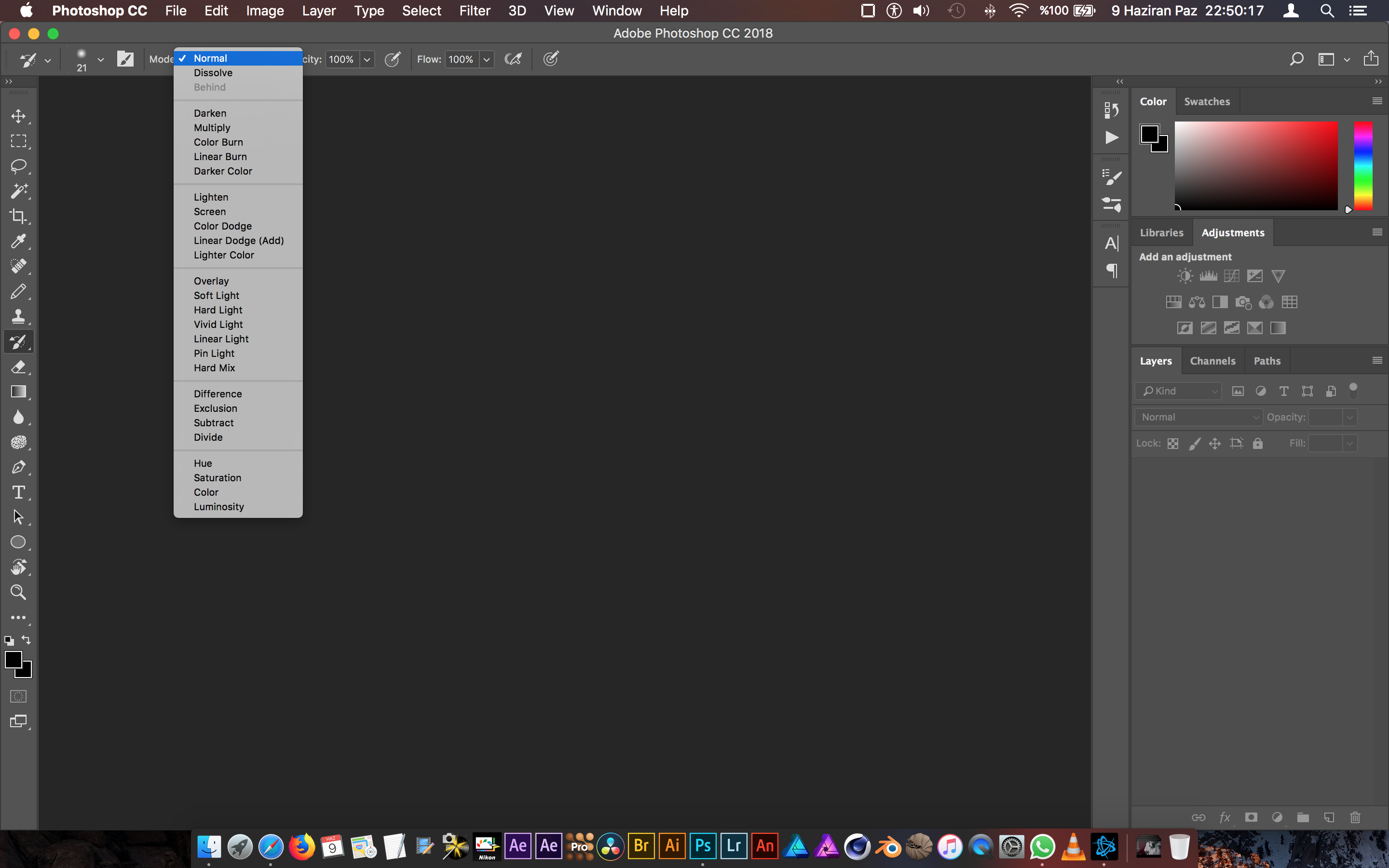Open the layer blend mode Normal dropdown
Image resolution: width=1389 pixels, height=868 pixels.
click(1199, 417)
